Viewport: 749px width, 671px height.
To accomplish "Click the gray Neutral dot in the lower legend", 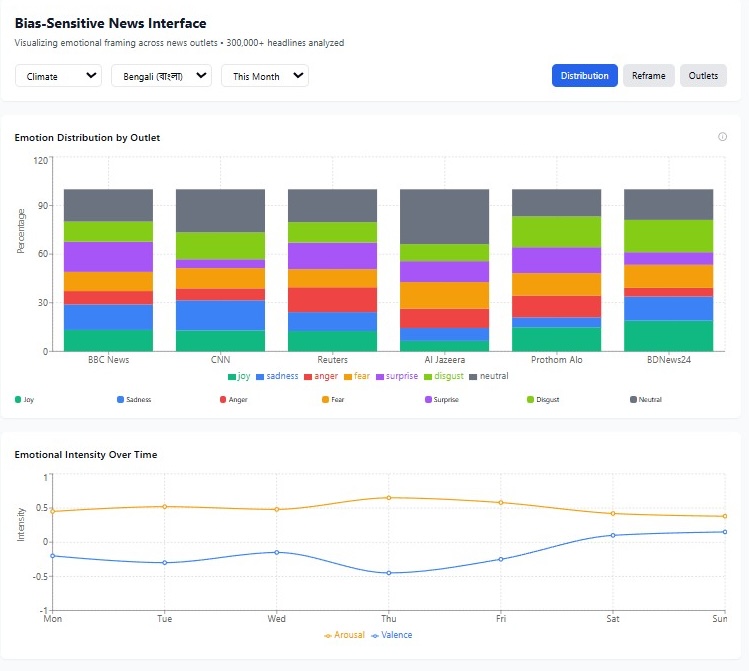I will click(x=633, y=399).
